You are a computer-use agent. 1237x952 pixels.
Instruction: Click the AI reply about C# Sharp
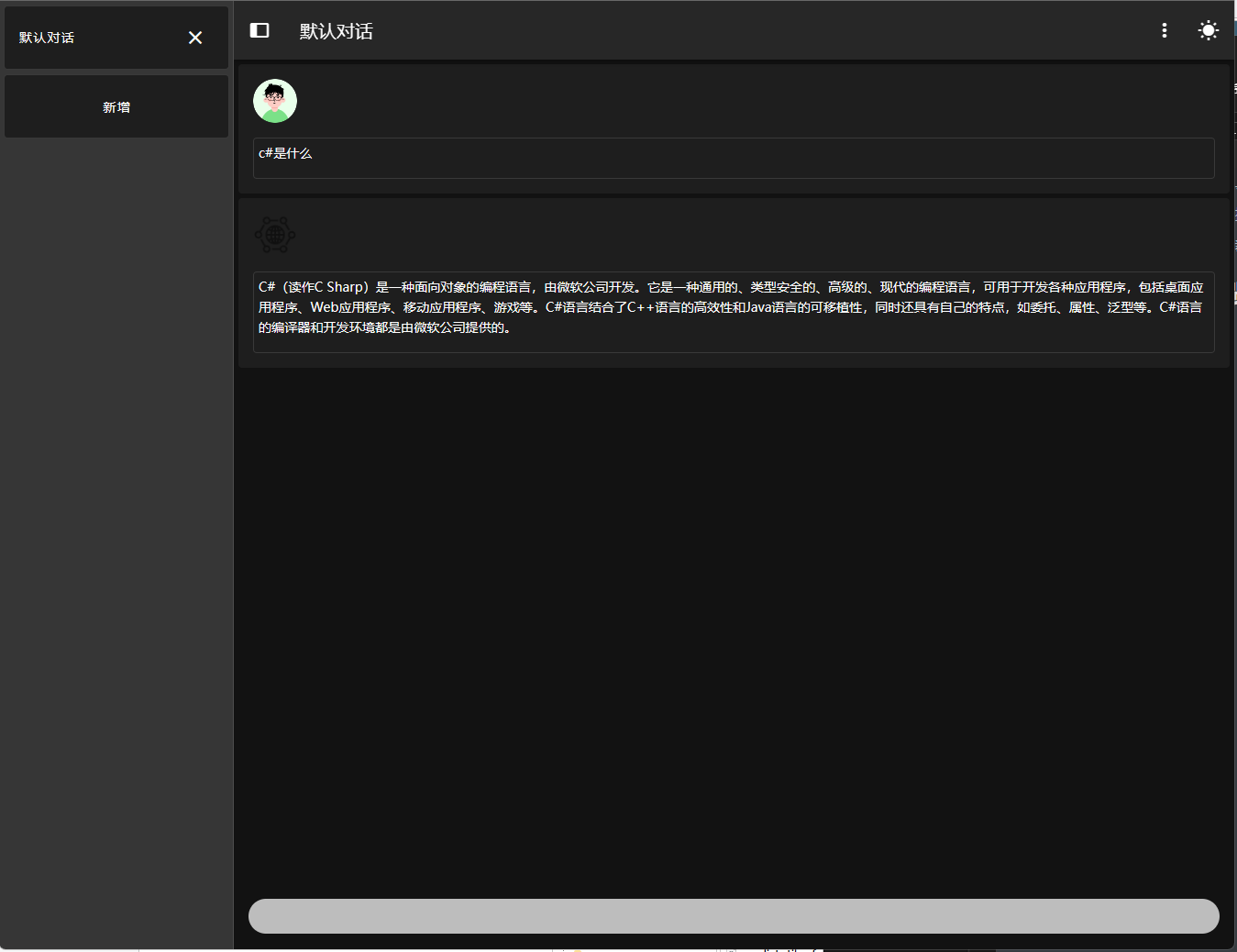tap(734, 312)
